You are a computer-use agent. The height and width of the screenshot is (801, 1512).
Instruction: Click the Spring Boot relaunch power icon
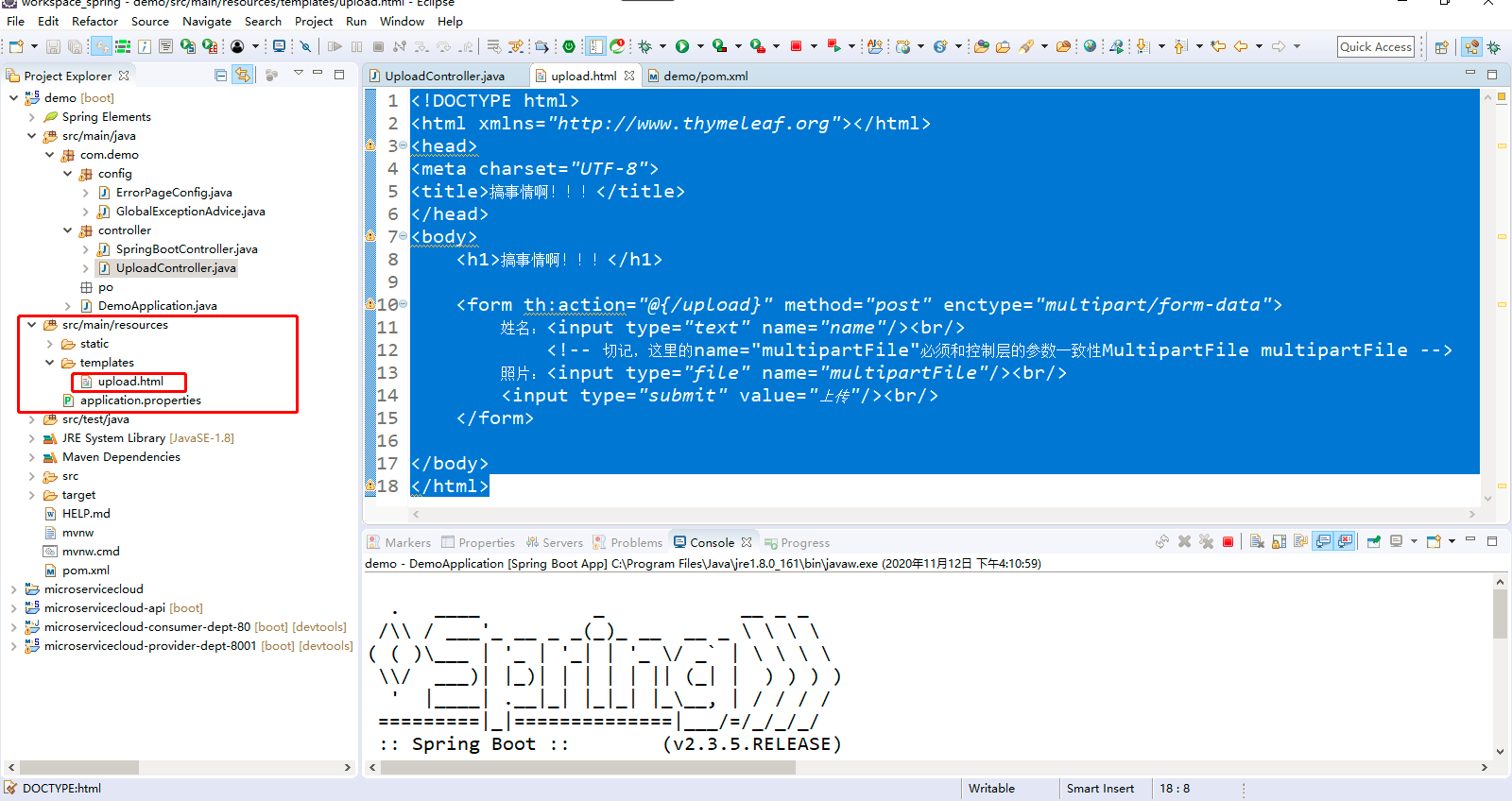coord(569,46)
